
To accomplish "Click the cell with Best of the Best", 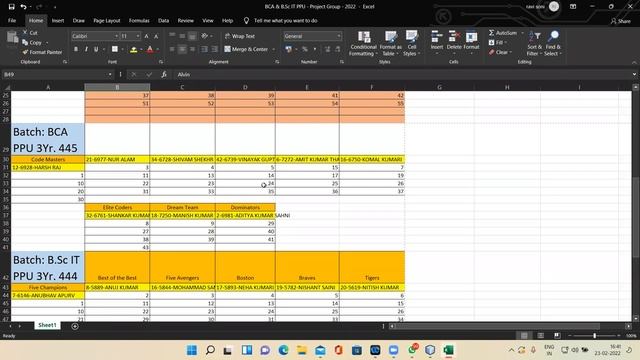I will point(117,267).
